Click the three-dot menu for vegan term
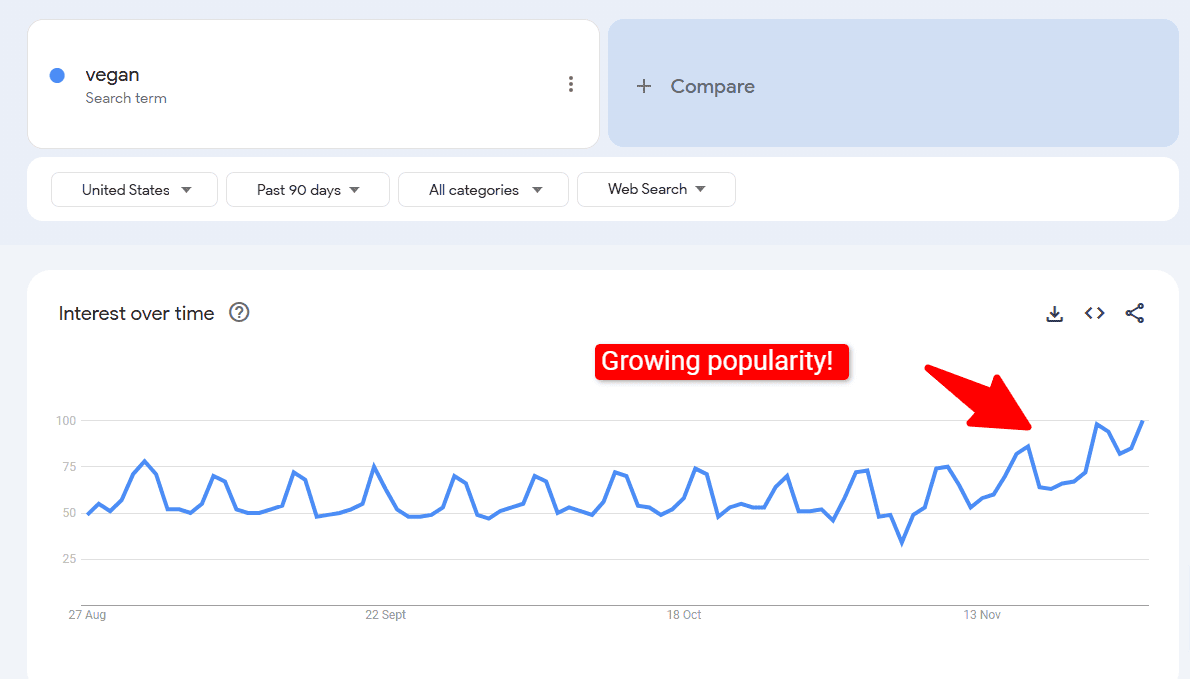1190x679 pixels. tap(571, 85)
